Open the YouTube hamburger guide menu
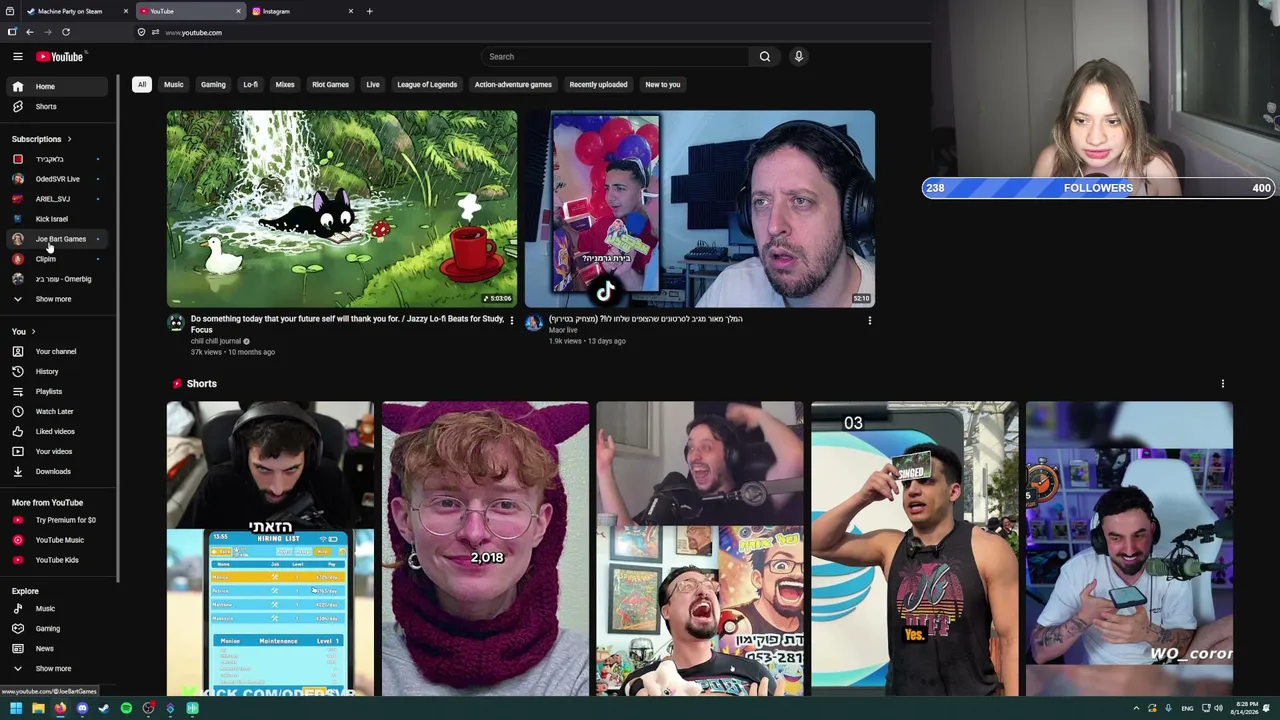1280x720 pixels. click(17, 56)
